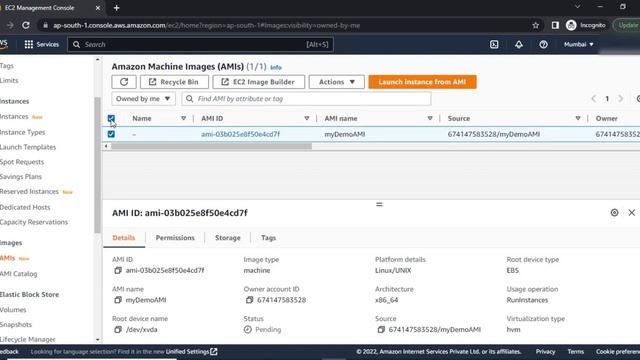
Task: Focus the Find AMI filter field
Action: pos(306,99)
